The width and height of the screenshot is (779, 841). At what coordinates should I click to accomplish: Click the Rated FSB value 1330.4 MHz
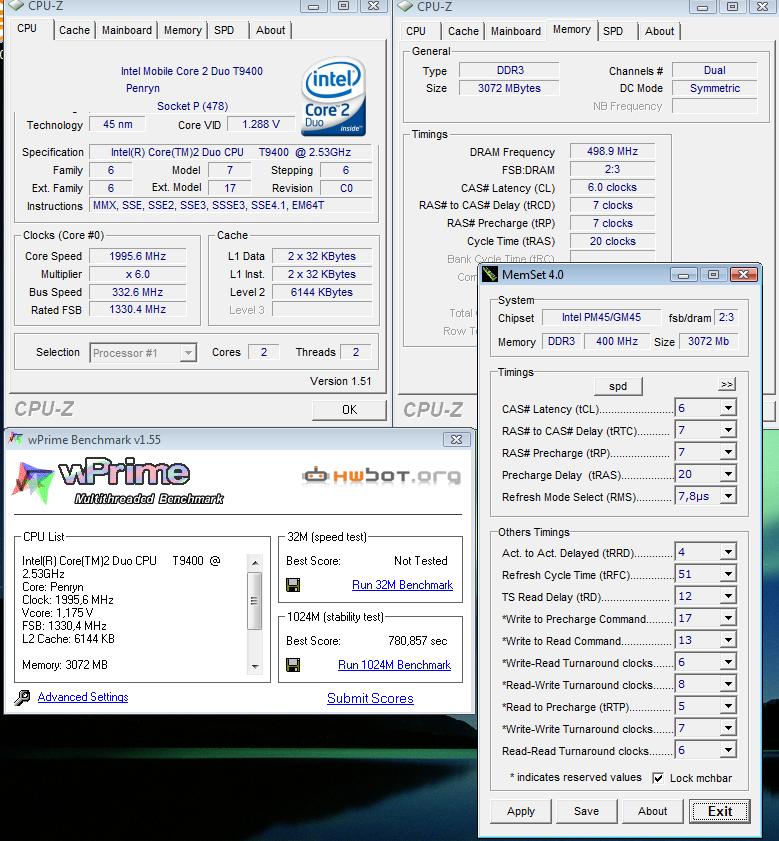pos(137,309)
